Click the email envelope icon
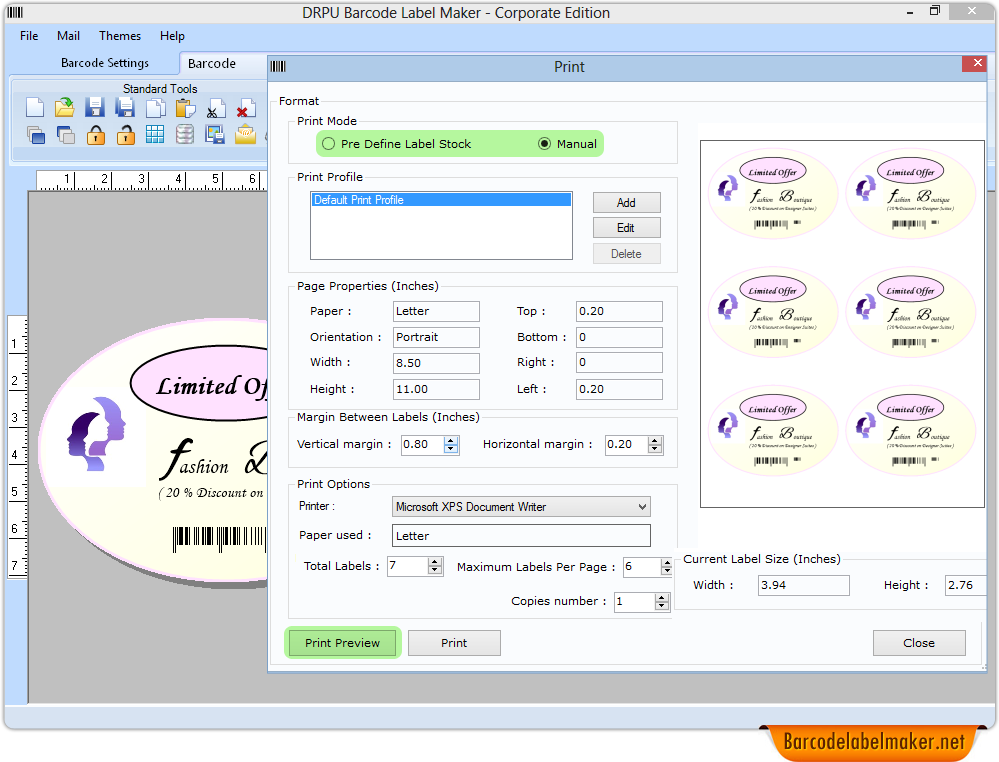 click(x=245, y=134)
